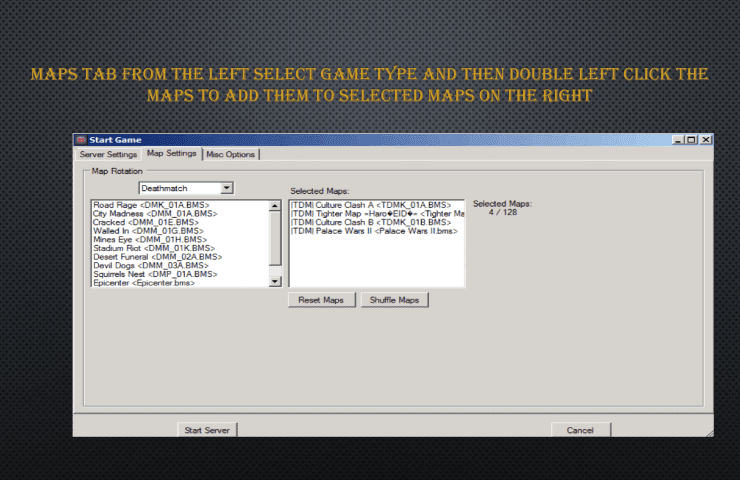
Task: Click the Start Game window title icon
Action: pyautogui.click(x=81, y=140)
